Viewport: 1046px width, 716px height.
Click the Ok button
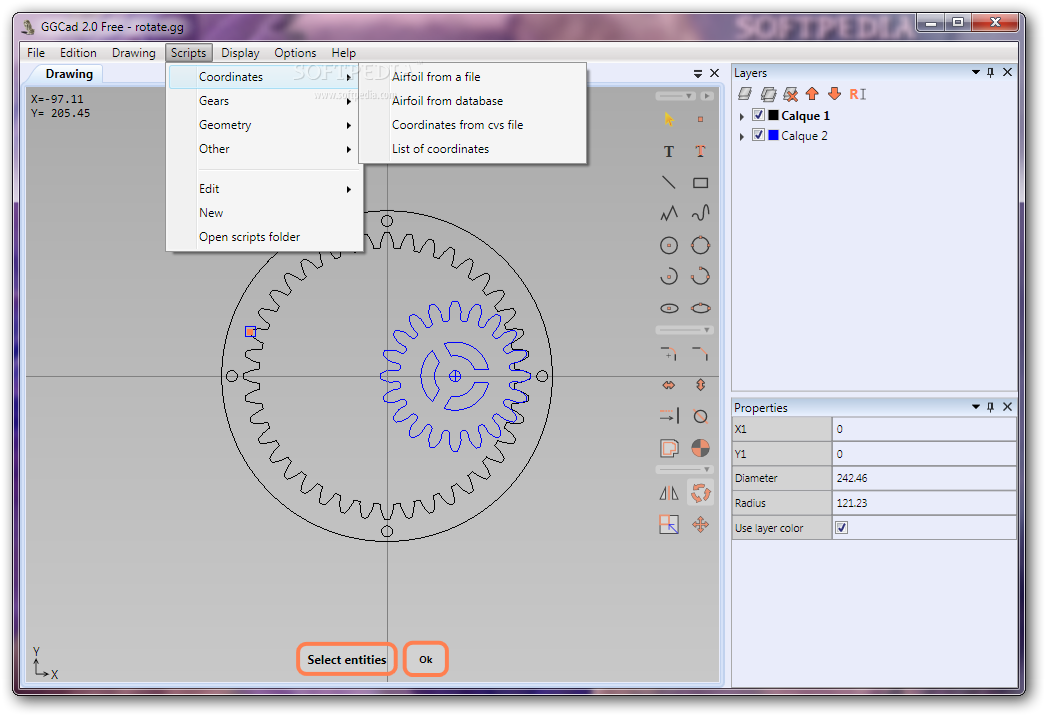point(426,659)
